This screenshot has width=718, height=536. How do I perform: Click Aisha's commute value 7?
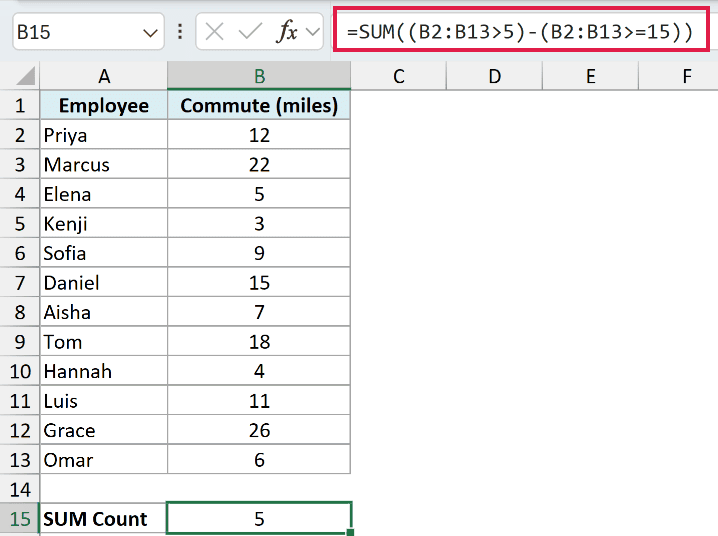pyautogui.click(x=259, y=312)
